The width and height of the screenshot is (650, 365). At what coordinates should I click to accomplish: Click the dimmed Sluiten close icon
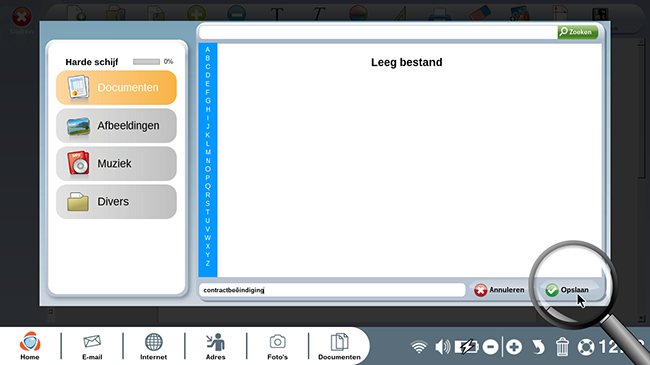tap(22, 21)
